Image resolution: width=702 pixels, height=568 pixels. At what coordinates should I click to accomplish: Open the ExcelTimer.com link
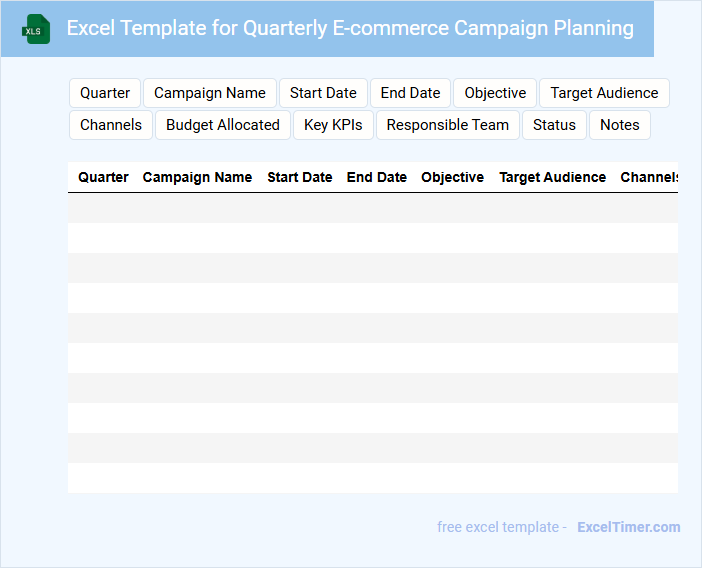[629, 527]
